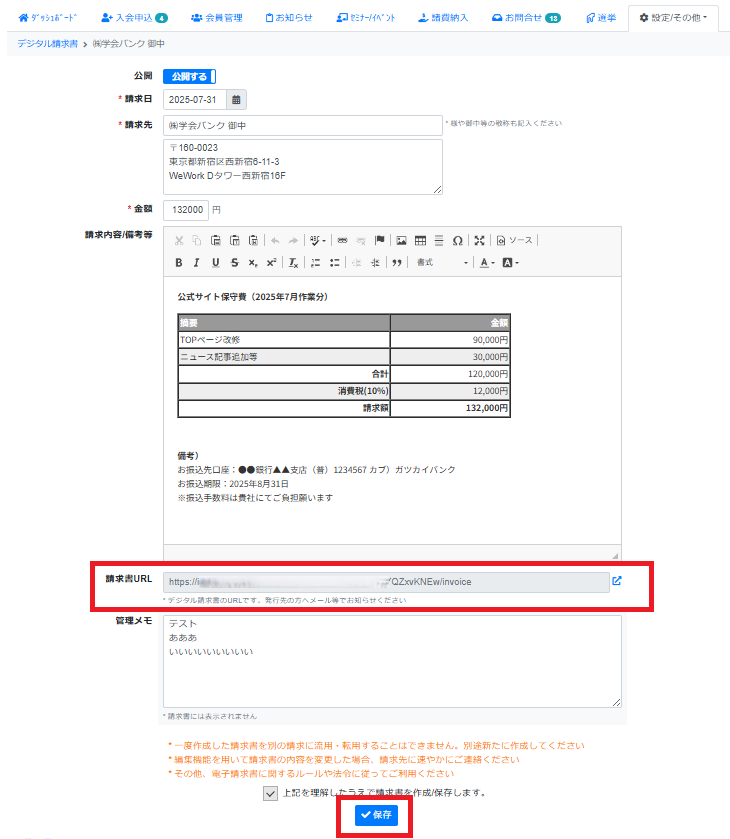This screenshot has width=730, height=839.
Task: Go to the 会員管理 tab
Action: [216, 18]
